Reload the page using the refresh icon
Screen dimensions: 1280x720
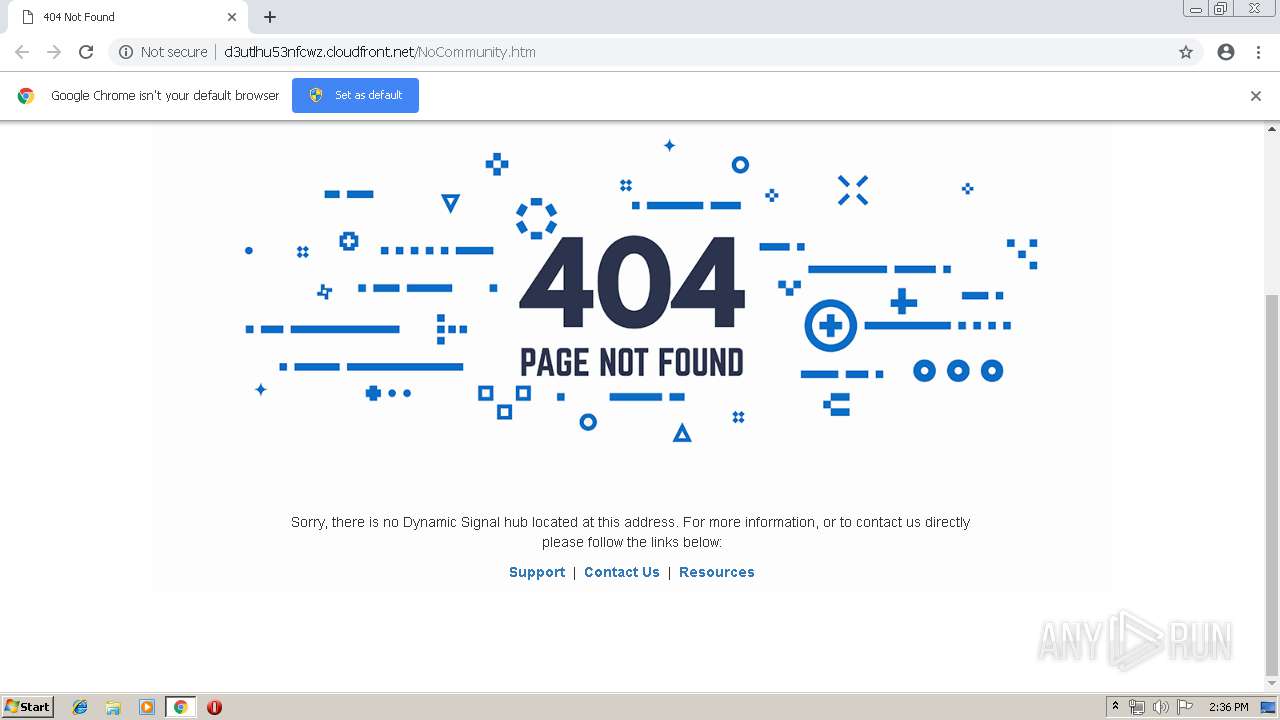click(x=86, y=52)
